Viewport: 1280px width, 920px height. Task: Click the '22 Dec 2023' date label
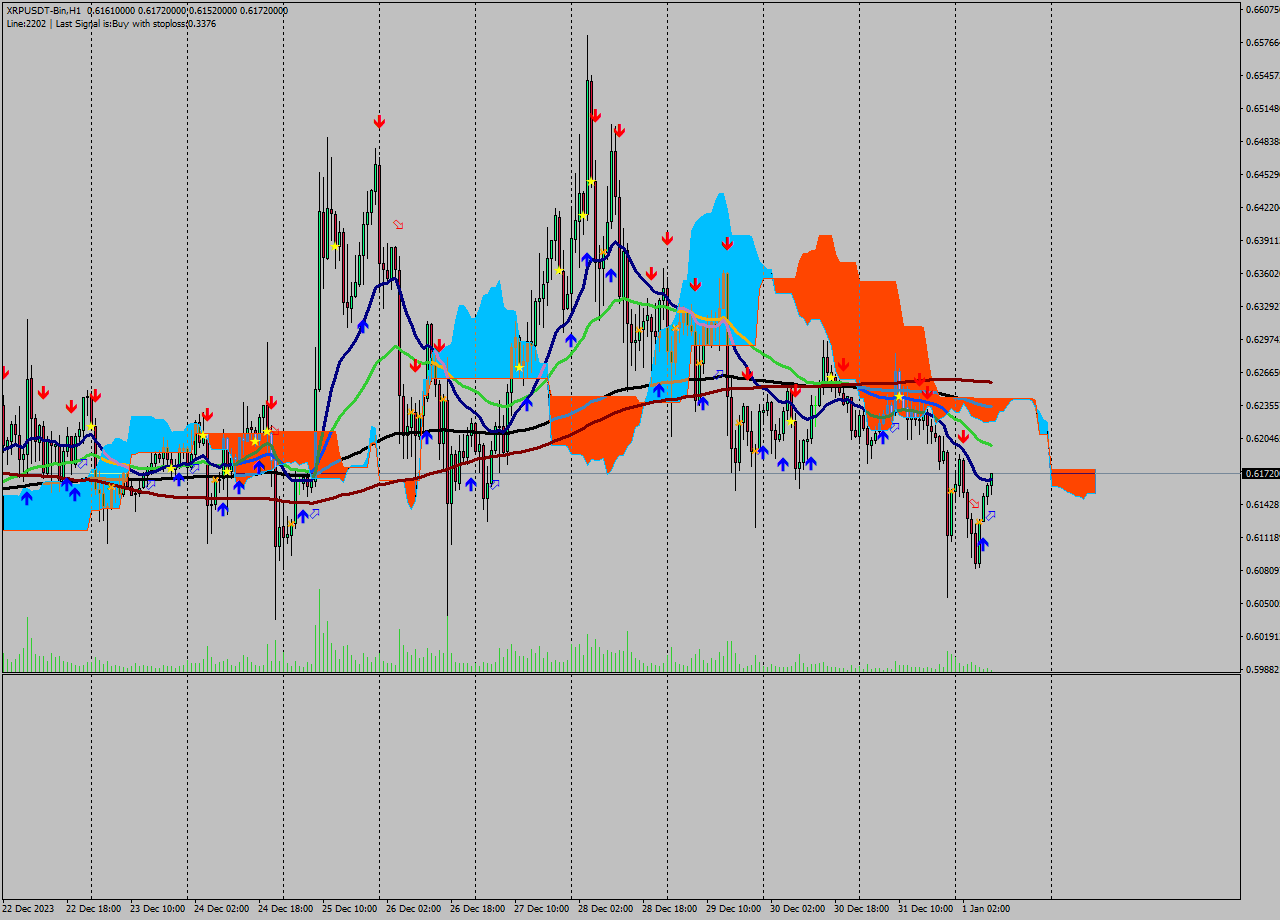(x=29, y=909)
